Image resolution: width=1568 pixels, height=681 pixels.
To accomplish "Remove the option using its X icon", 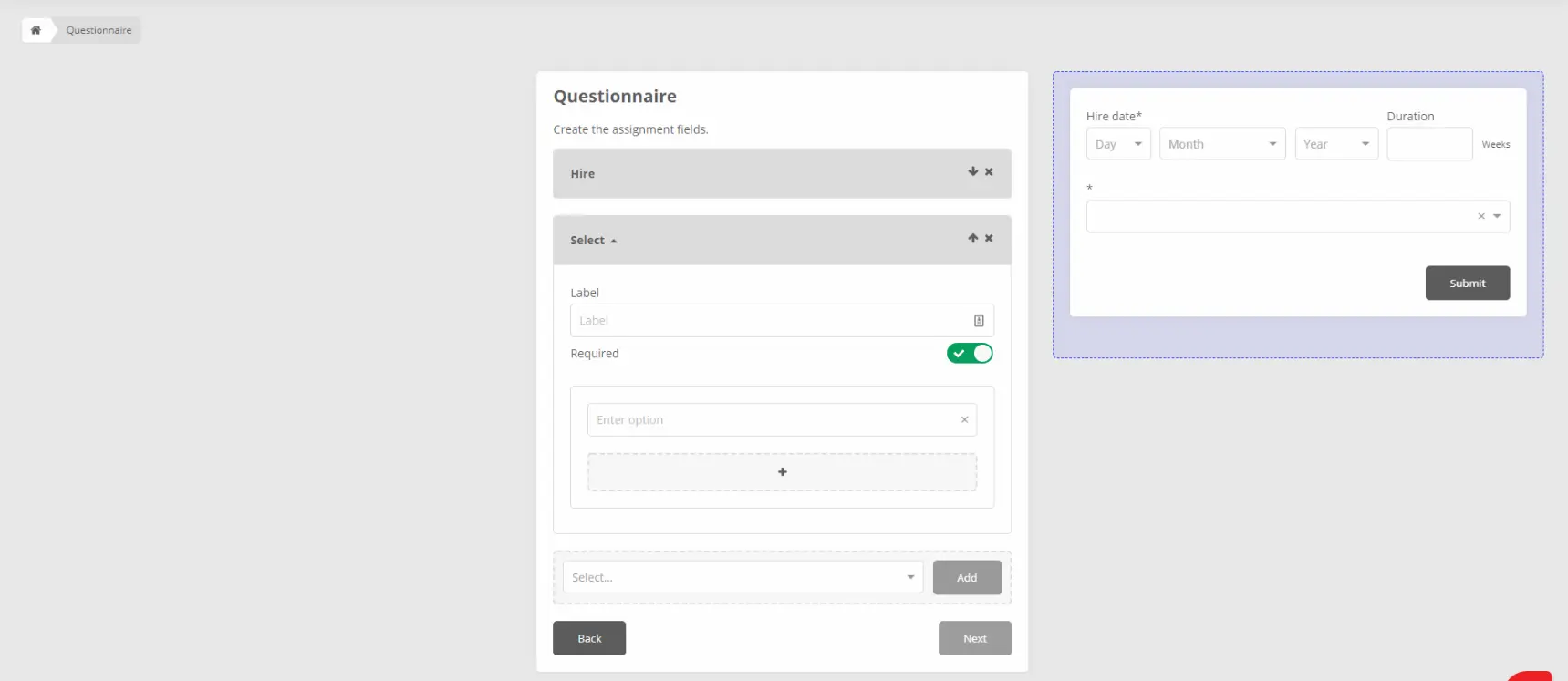I will [x=964, y=420].
